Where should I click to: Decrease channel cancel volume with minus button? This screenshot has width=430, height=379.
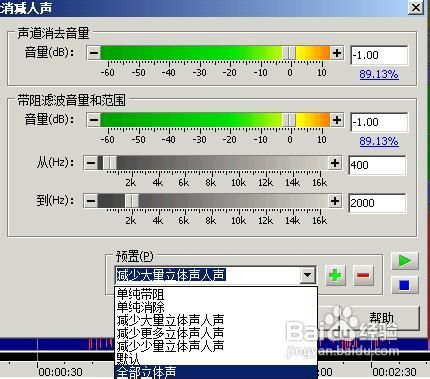pos(94,53)
